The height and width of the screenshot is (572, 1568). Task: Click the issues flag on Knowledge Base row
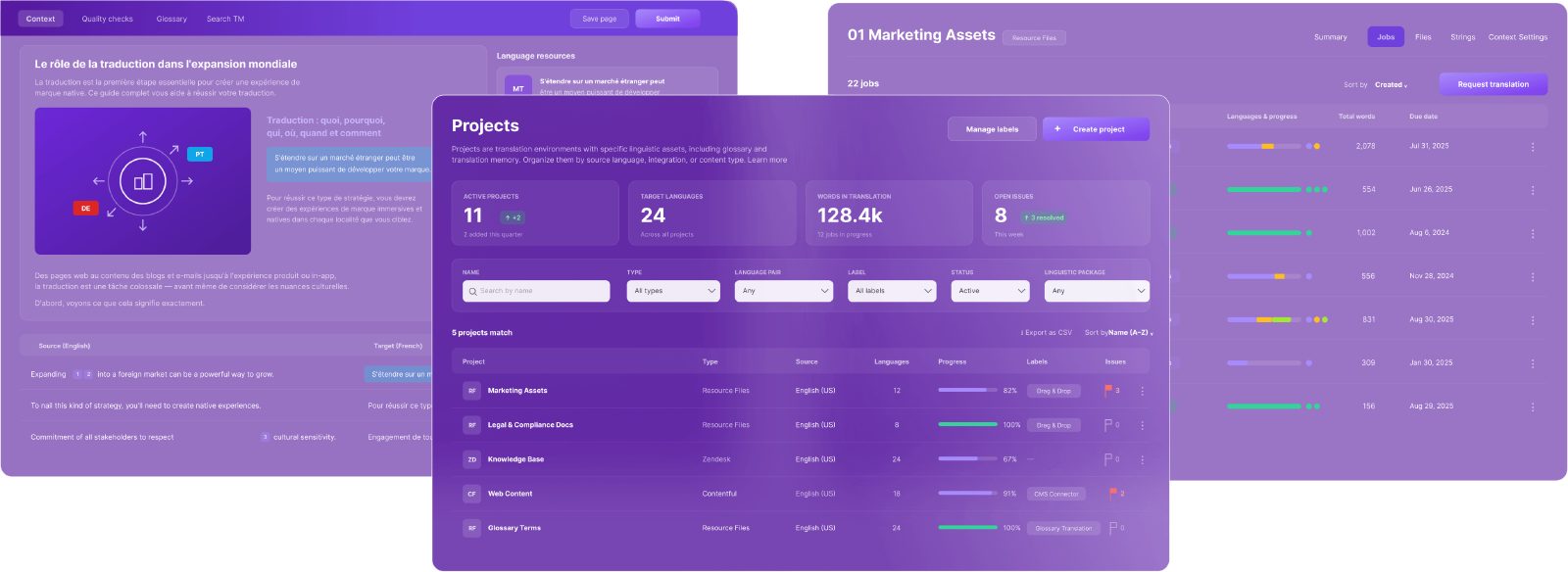pos(1108,459)
